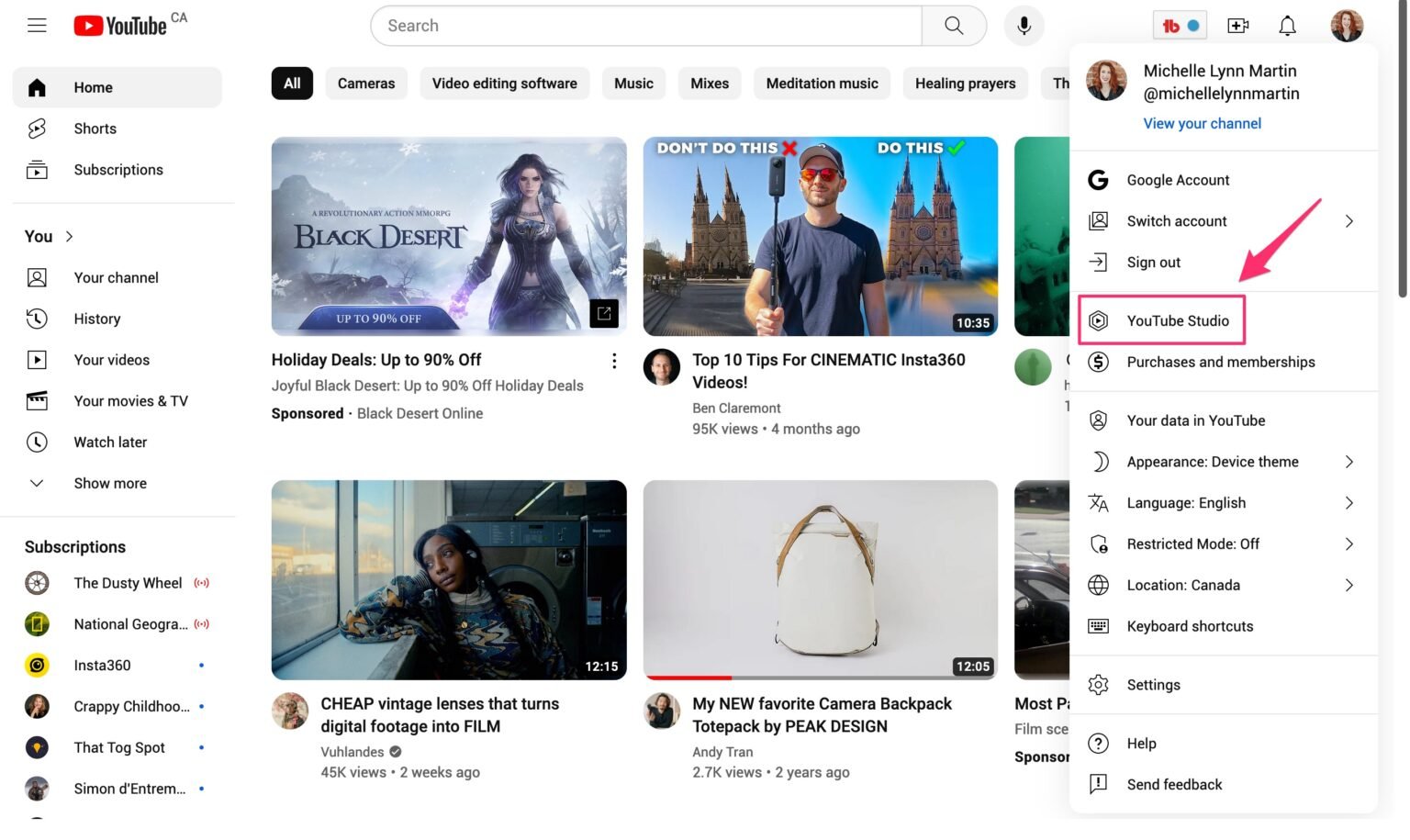View watch History via its sidebar icon

click(37, 319)
